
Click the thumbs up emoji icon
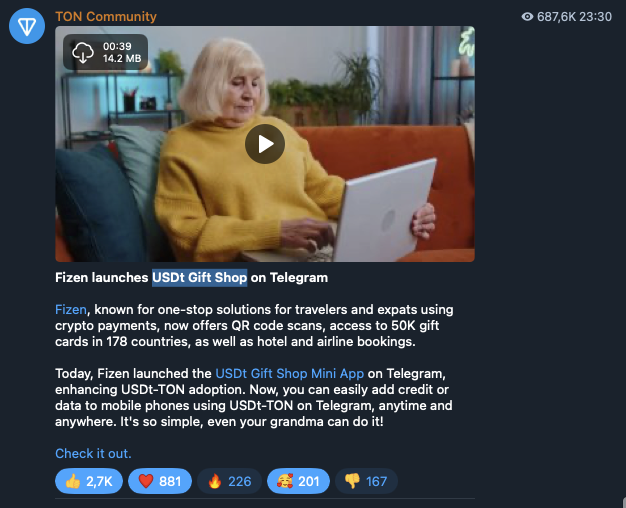pyautogui.click(x=73, y=481)
